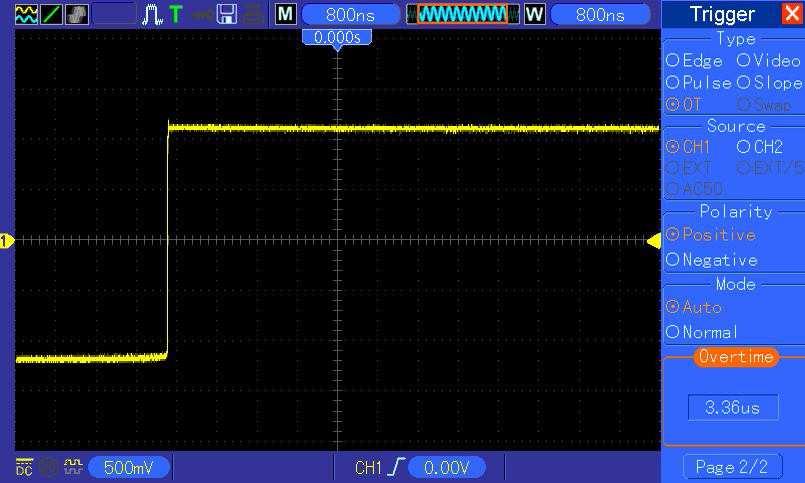Click the Overtime label button
Image resolution: width=805 pixels, height=483 pixels.
tap(736, 357)
